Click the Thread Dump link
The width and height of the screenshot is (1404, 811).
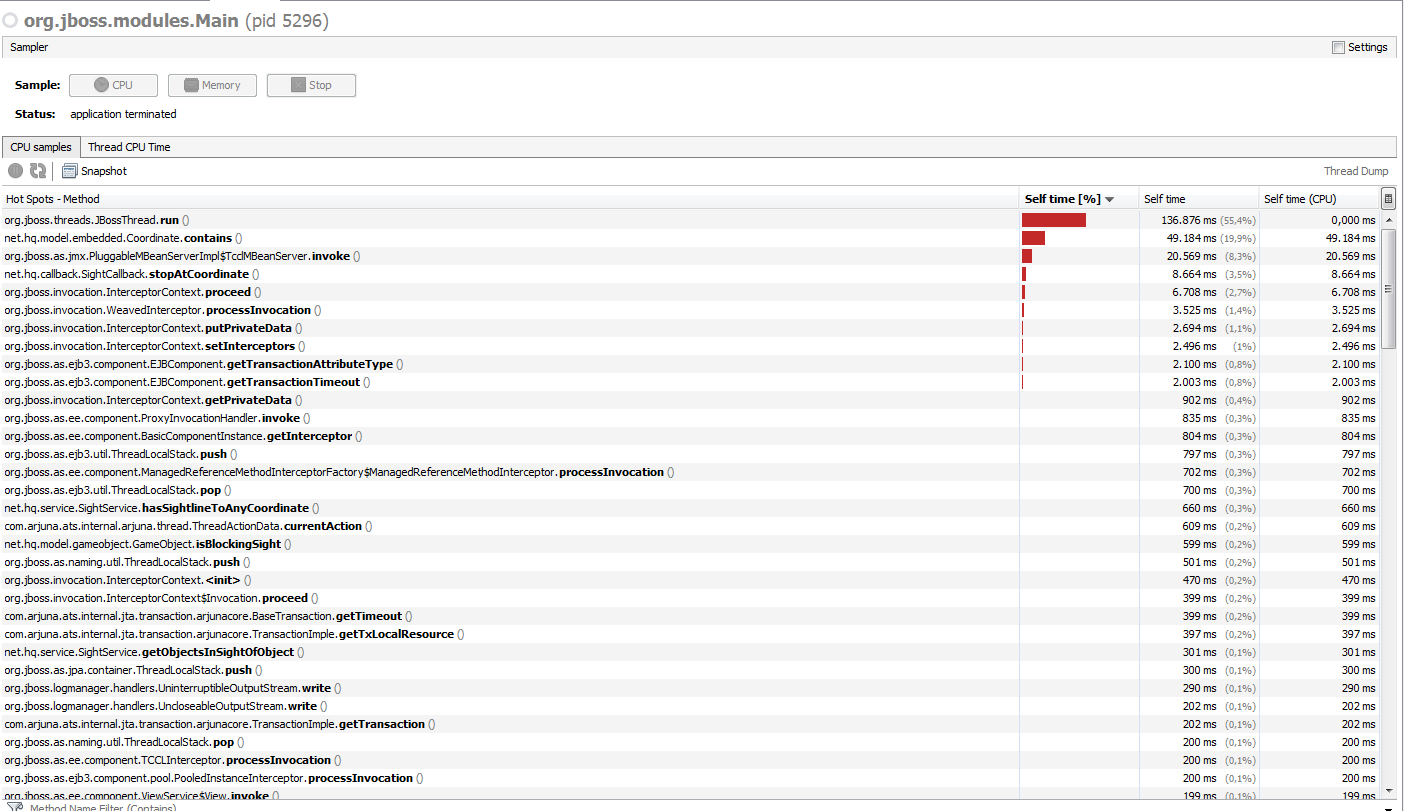click(x=1356, y=170)
